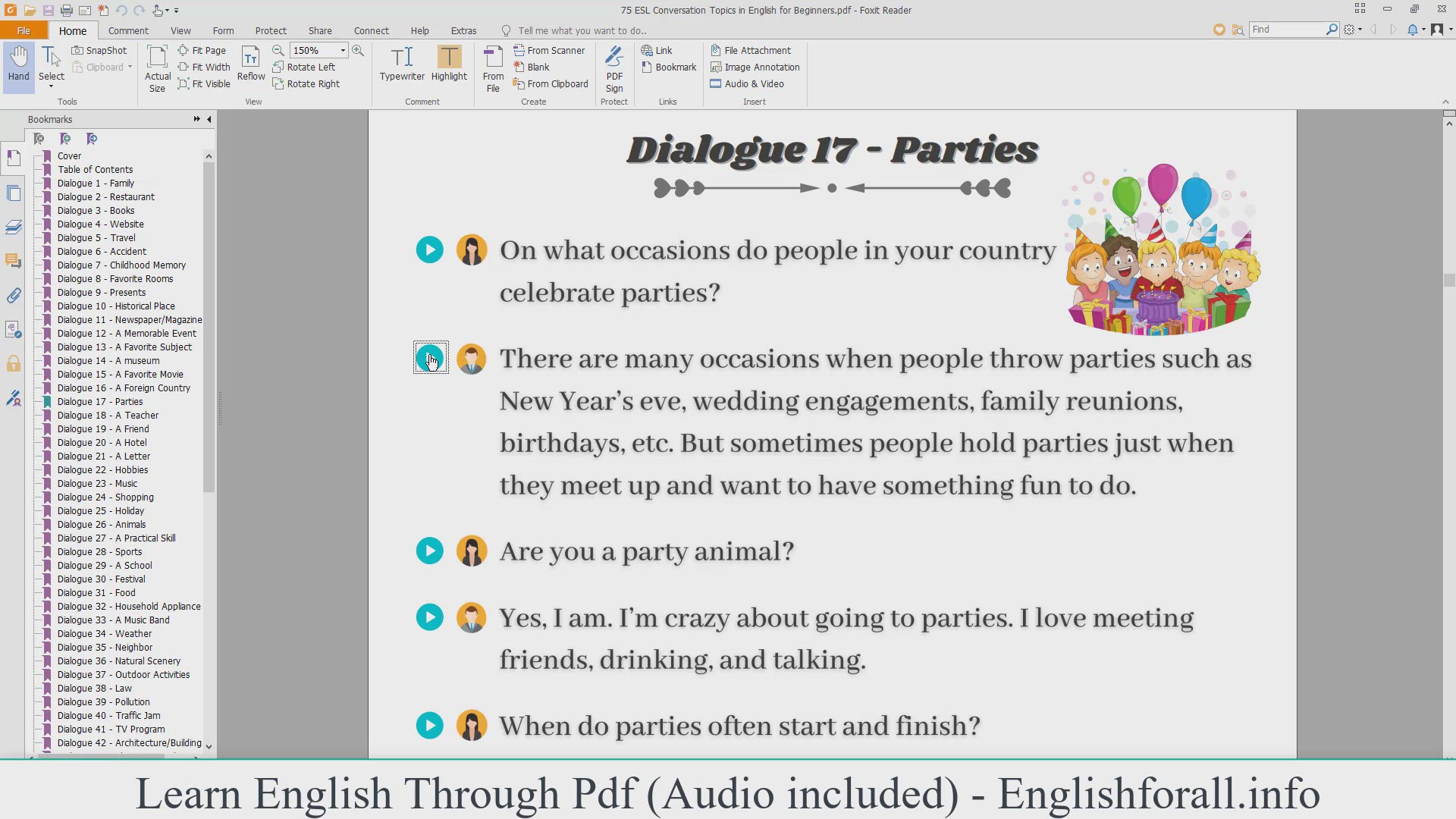
Task: Click the PDF Sign icon
Action: [x=614, y=68]
